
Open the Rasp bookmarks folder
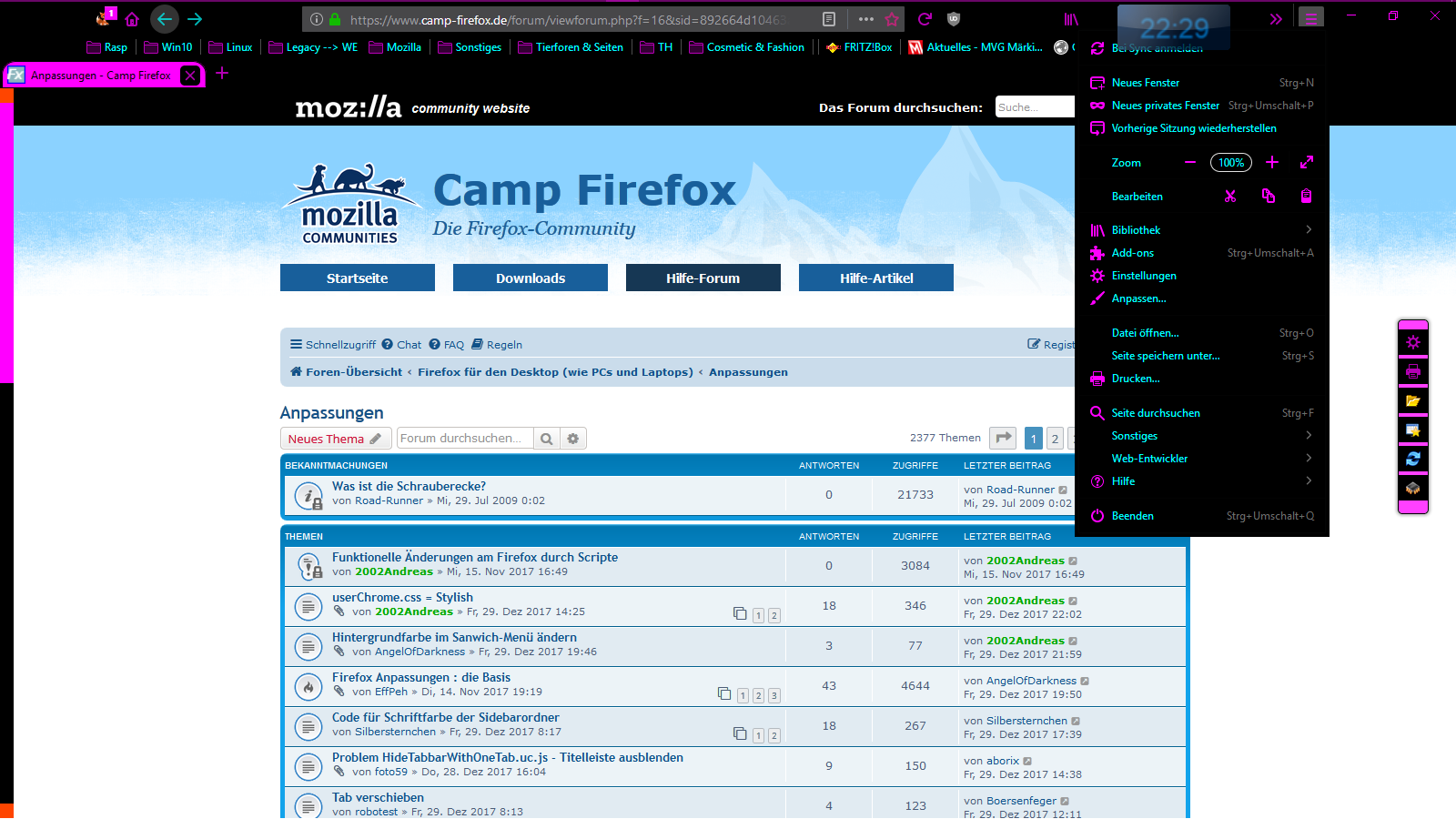[107, 47]
